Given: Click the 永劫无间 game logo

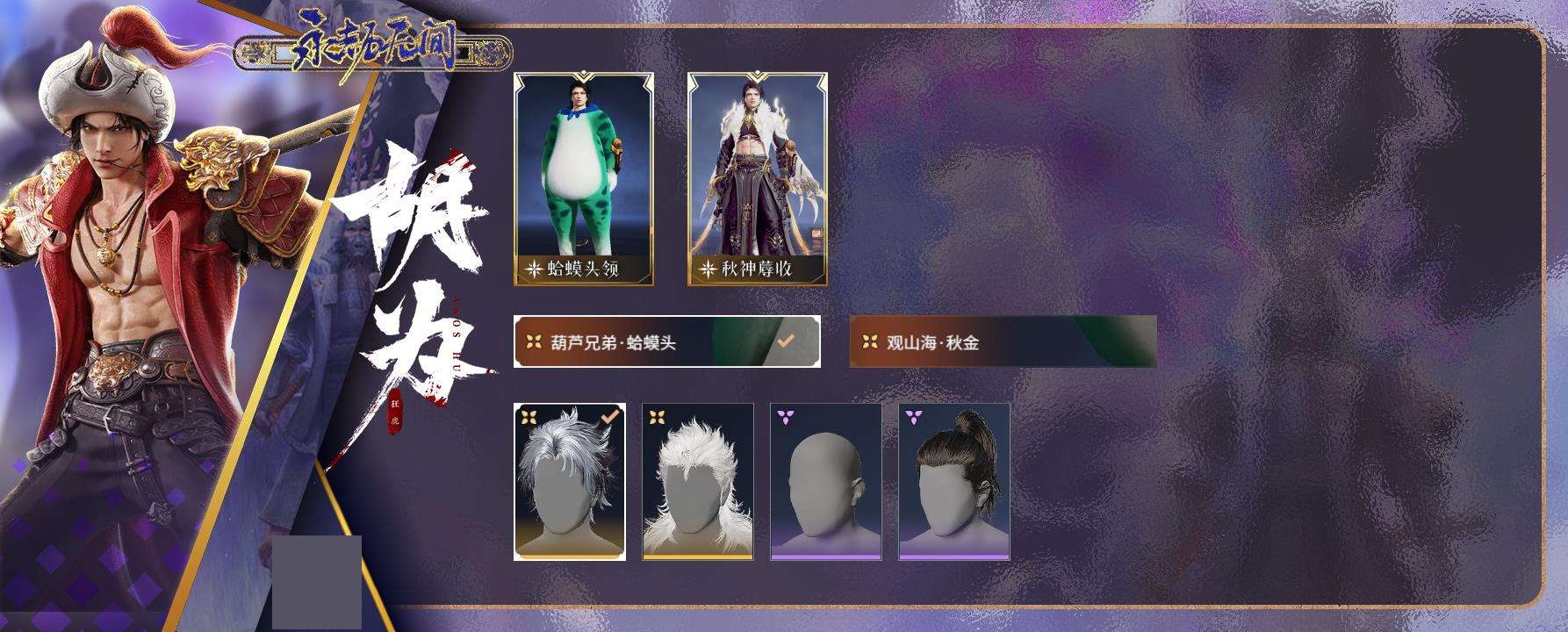Looking at the screenshot, I should 373,49.
